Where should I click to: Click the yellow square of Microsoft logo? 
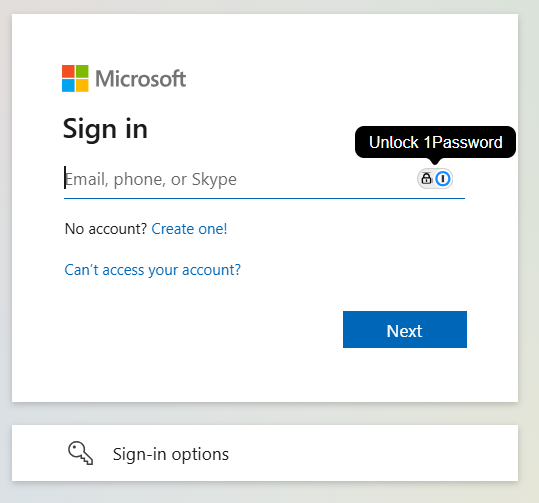(82, 85)
